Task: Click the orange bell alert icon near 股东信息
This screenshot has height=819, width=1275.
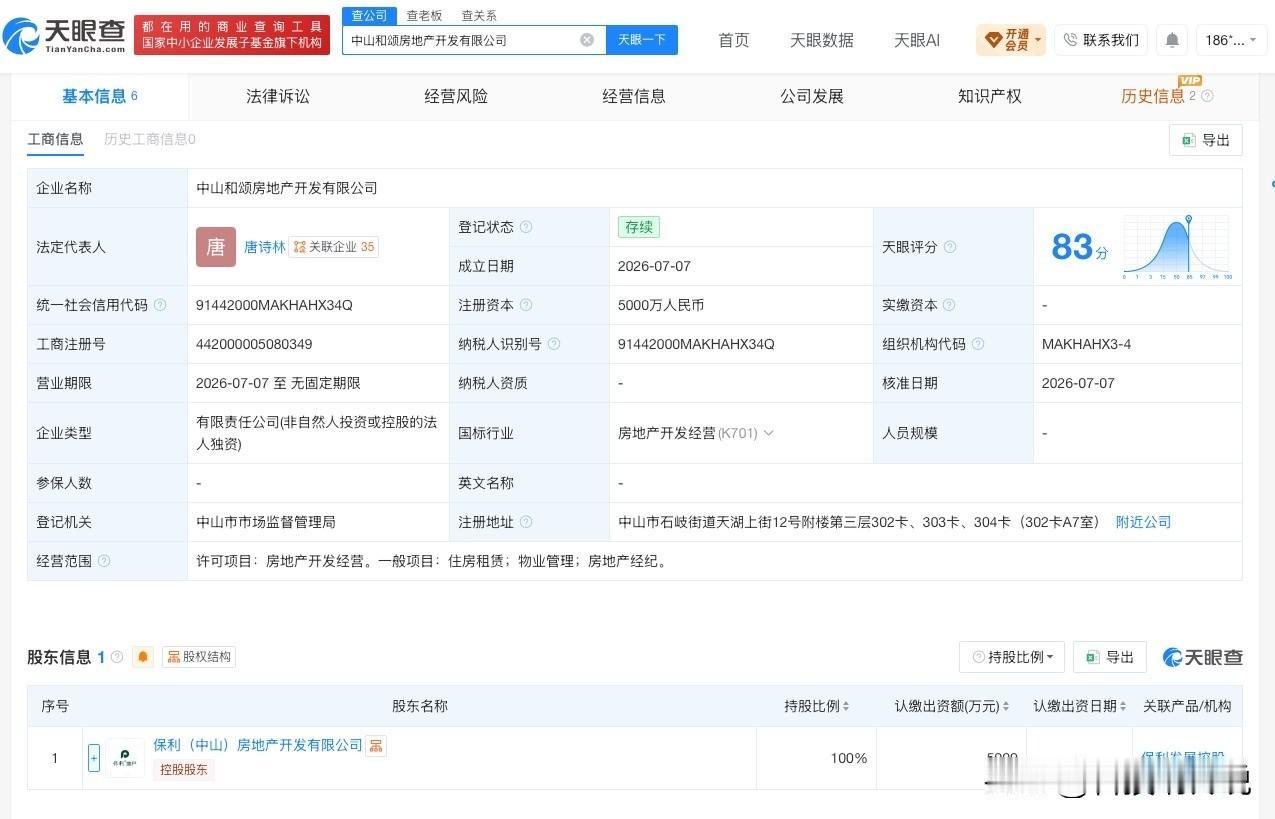Action: (143, 657)
